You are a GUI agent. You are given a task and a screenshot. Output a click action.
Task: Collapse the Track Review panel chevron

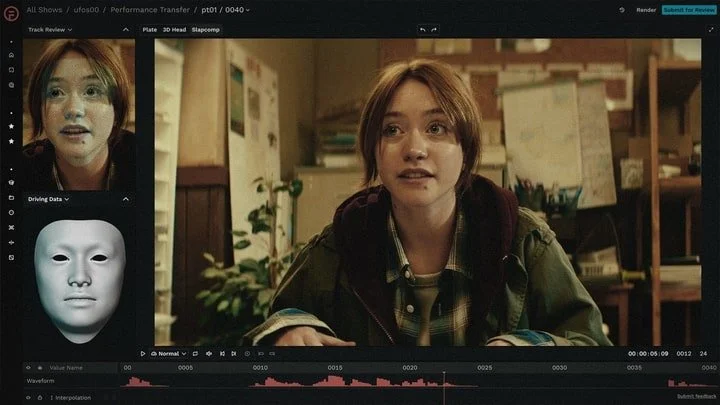126,30
